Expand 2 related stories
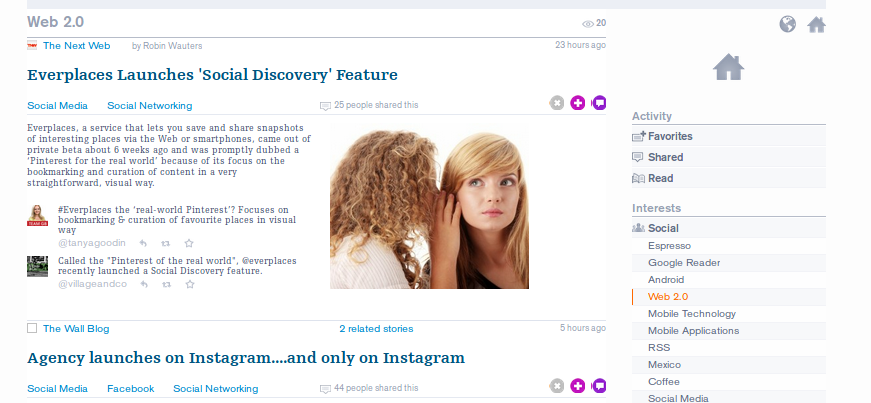The height and width of the screenshot is (403, 871). click(x=375, y=328)
